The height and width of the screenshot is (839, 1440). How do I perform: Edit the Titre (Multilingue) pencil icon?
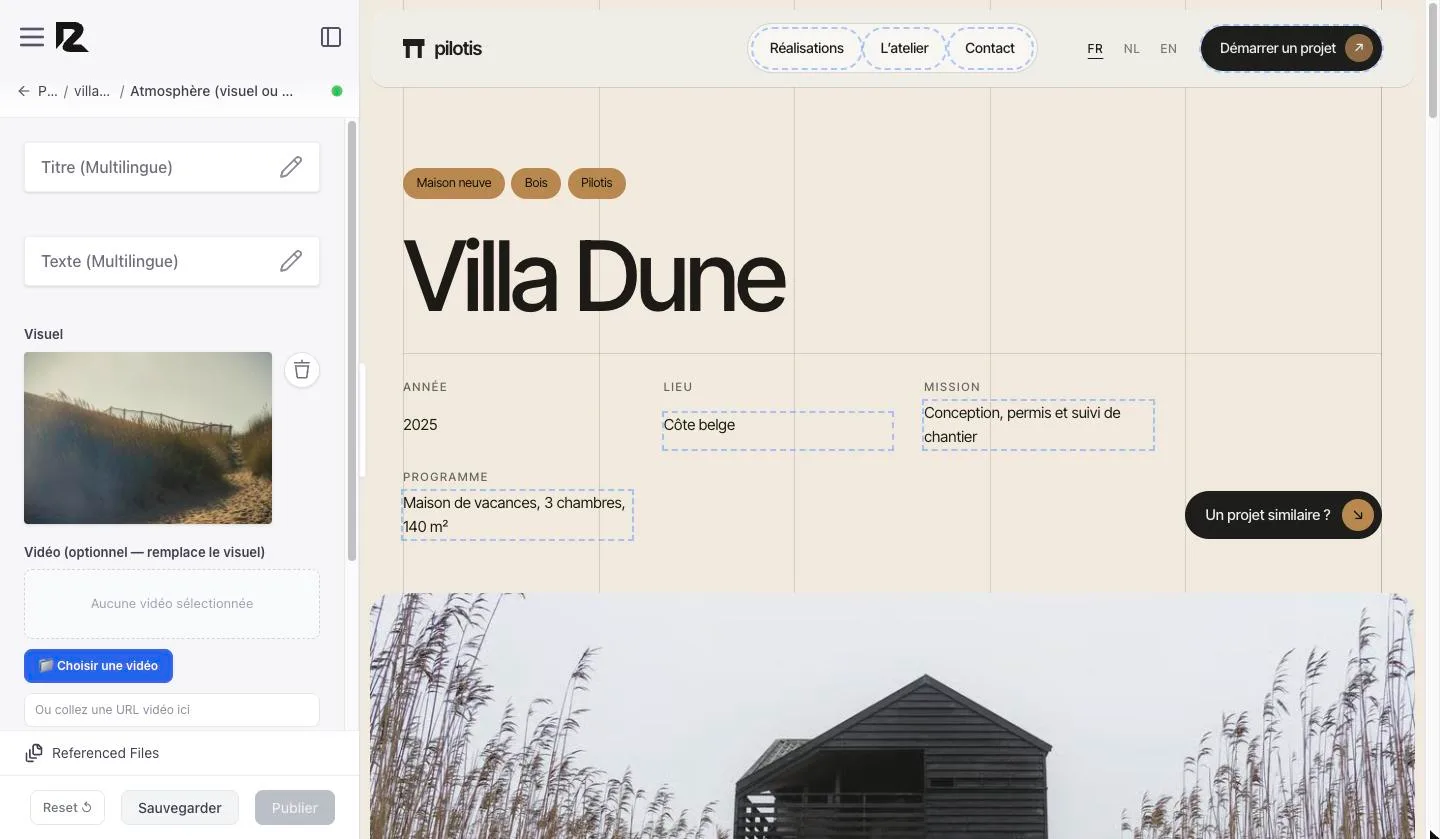click(291, 167)
